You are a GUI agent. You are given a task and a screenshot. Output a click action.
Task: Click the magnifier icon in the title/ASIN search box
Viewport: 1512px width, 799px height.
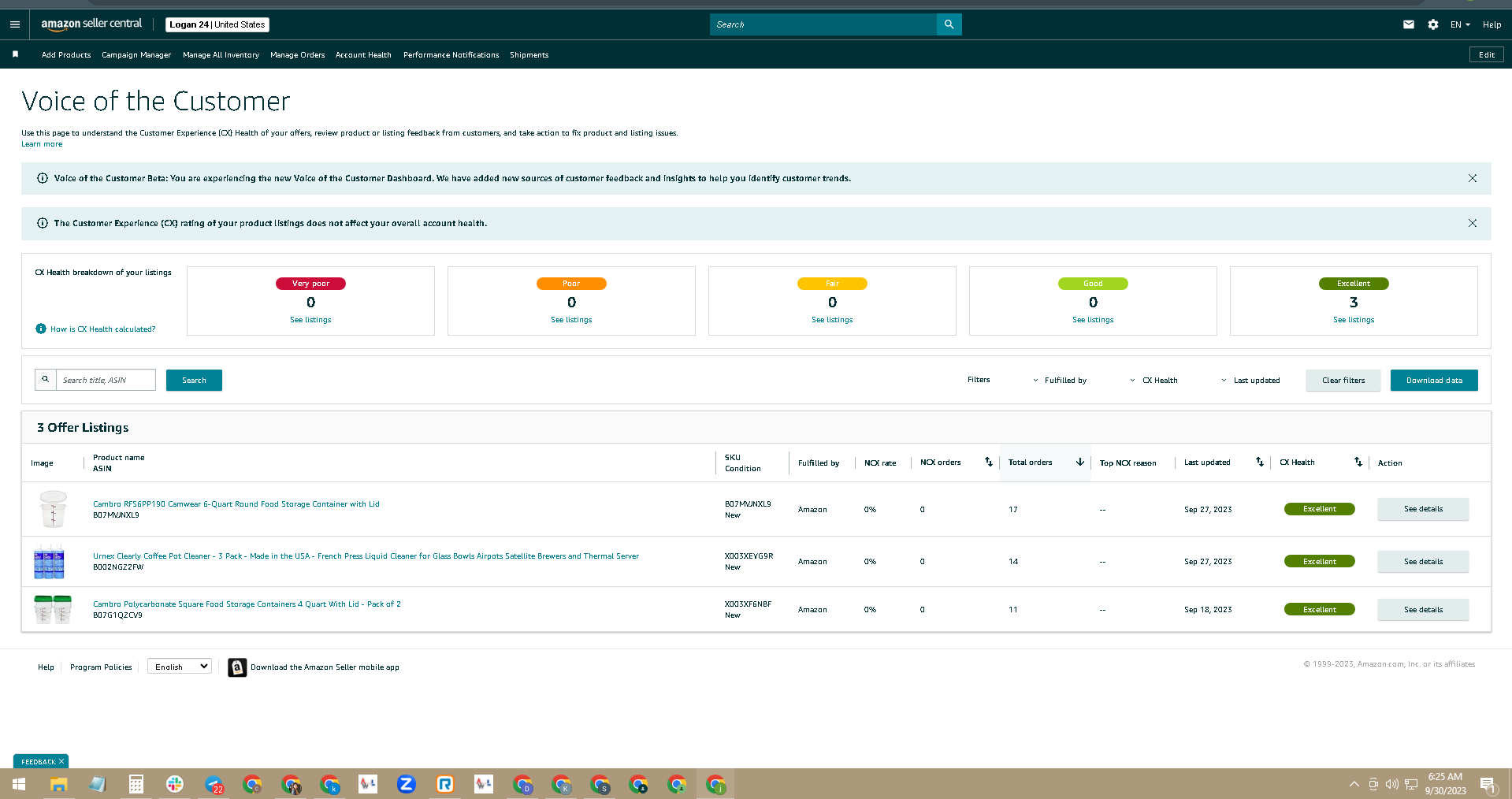coord(46,380)
